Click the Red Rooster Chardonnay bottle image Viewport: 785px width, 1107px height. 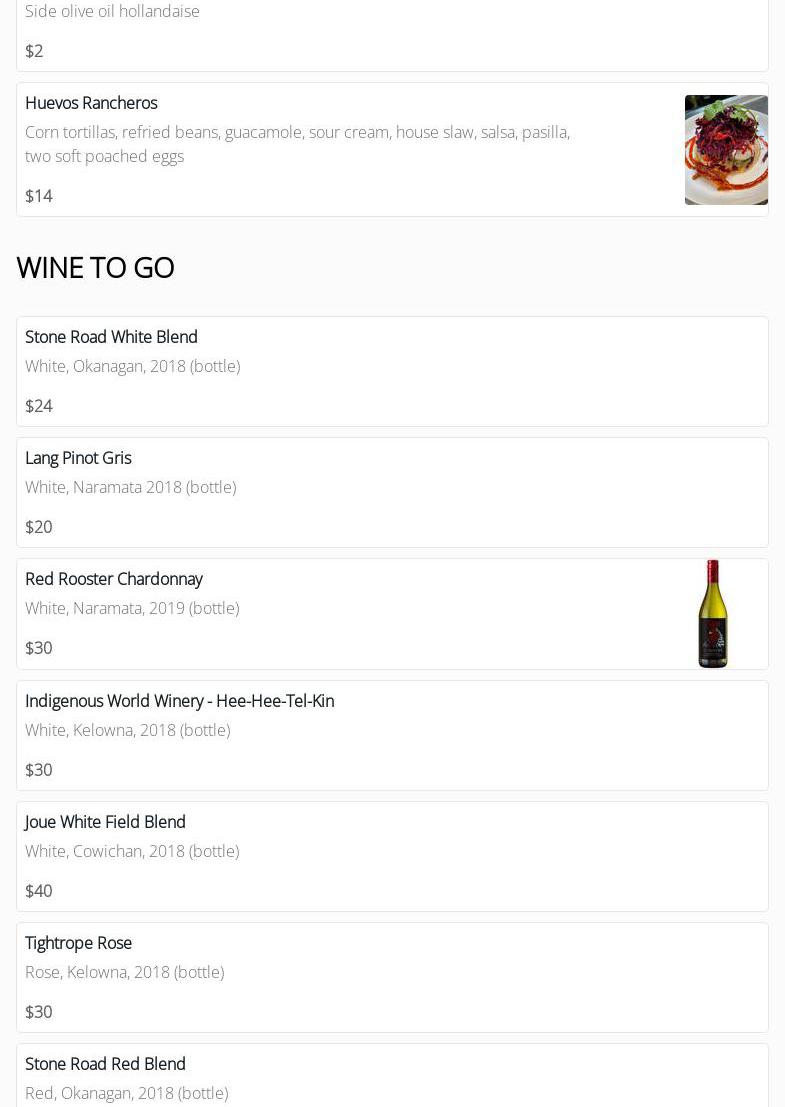(x=713, y=613)
